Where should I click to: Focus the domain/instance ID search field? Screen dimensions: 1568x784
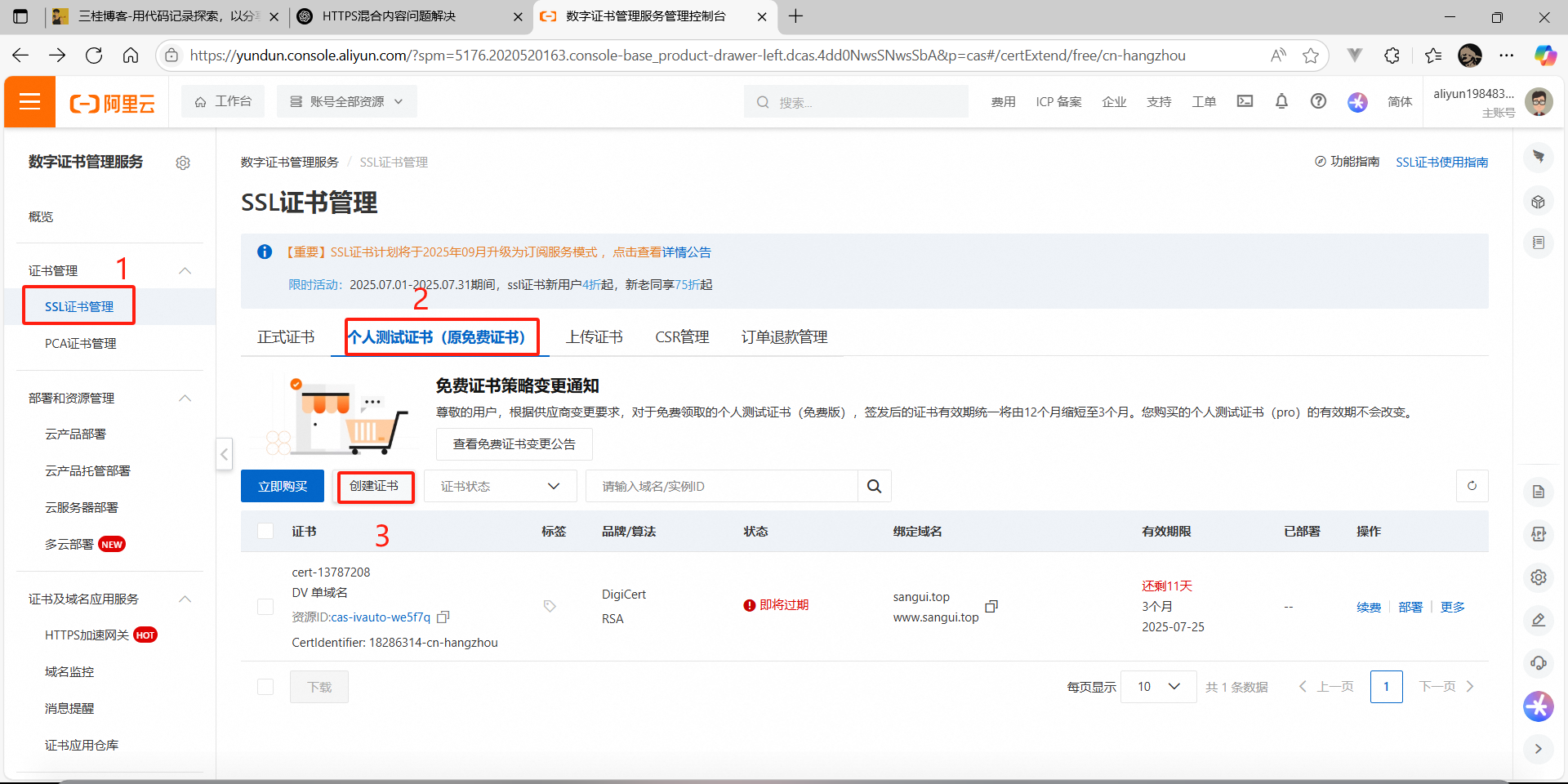tap(723, 487)
